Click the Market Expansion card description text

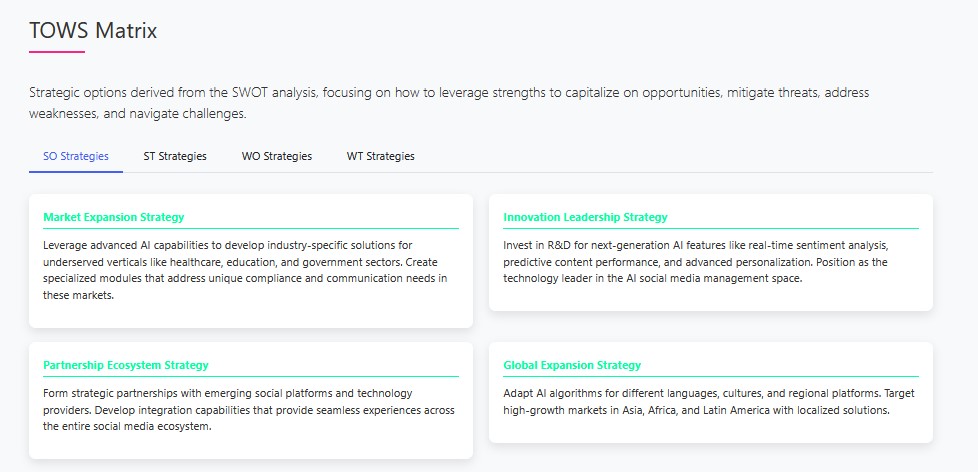coord(245,270)
